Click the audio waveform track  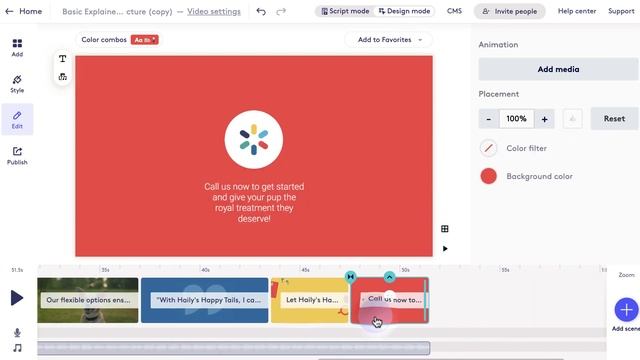(233, 348)
